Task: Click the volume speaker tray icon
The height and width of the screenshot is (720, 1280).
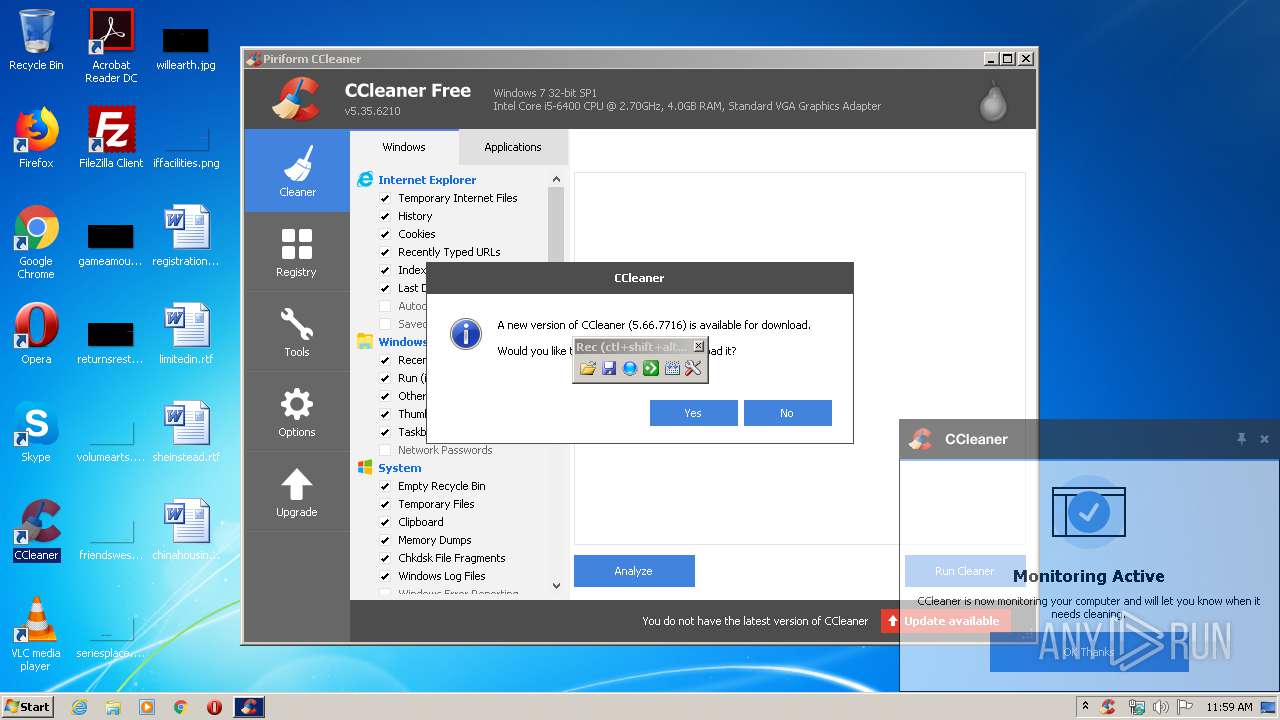Action: (1161, 707)
